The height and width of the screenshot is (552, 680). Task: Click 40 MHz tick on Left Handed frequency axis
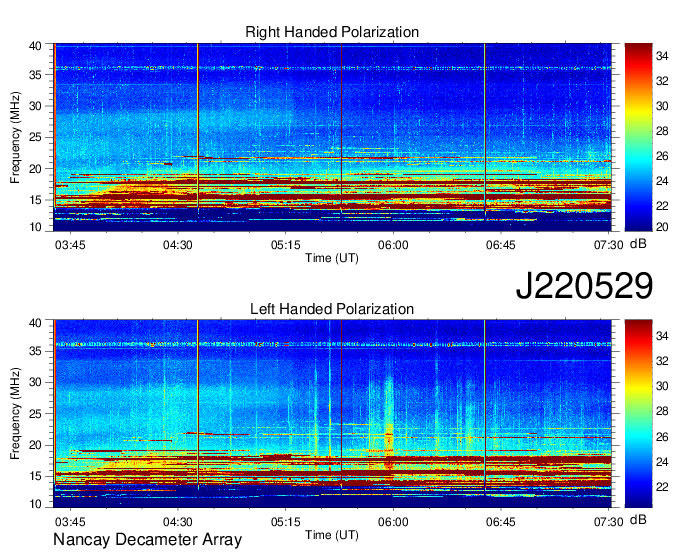(x=35, y=323)
